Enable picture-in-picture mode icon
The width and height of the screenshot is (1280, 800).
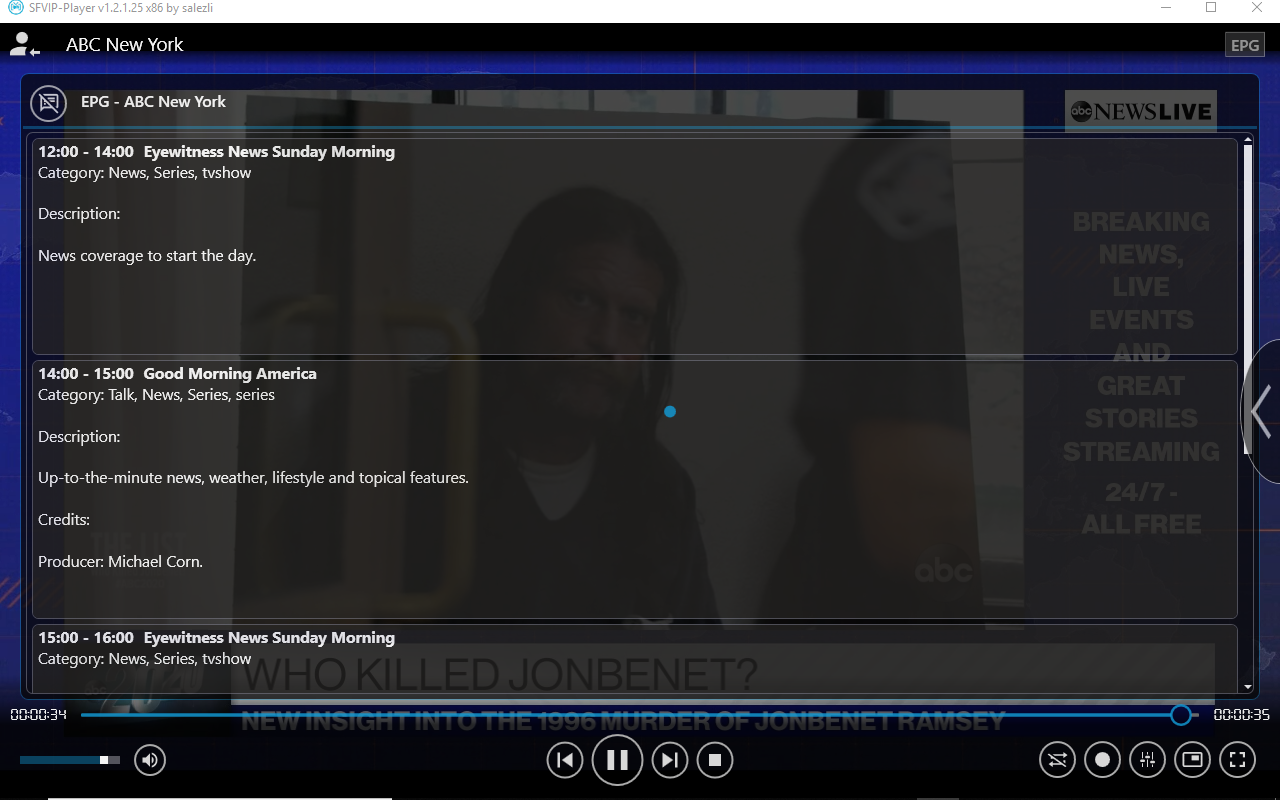(1192, 760)
